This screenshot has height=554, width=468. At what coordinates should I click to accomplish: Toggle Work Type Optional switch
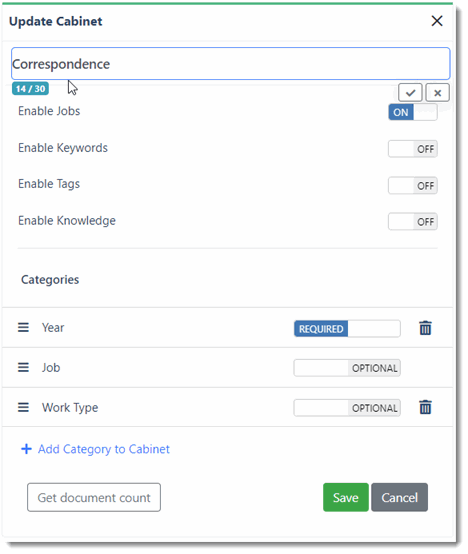pos(347,408)
